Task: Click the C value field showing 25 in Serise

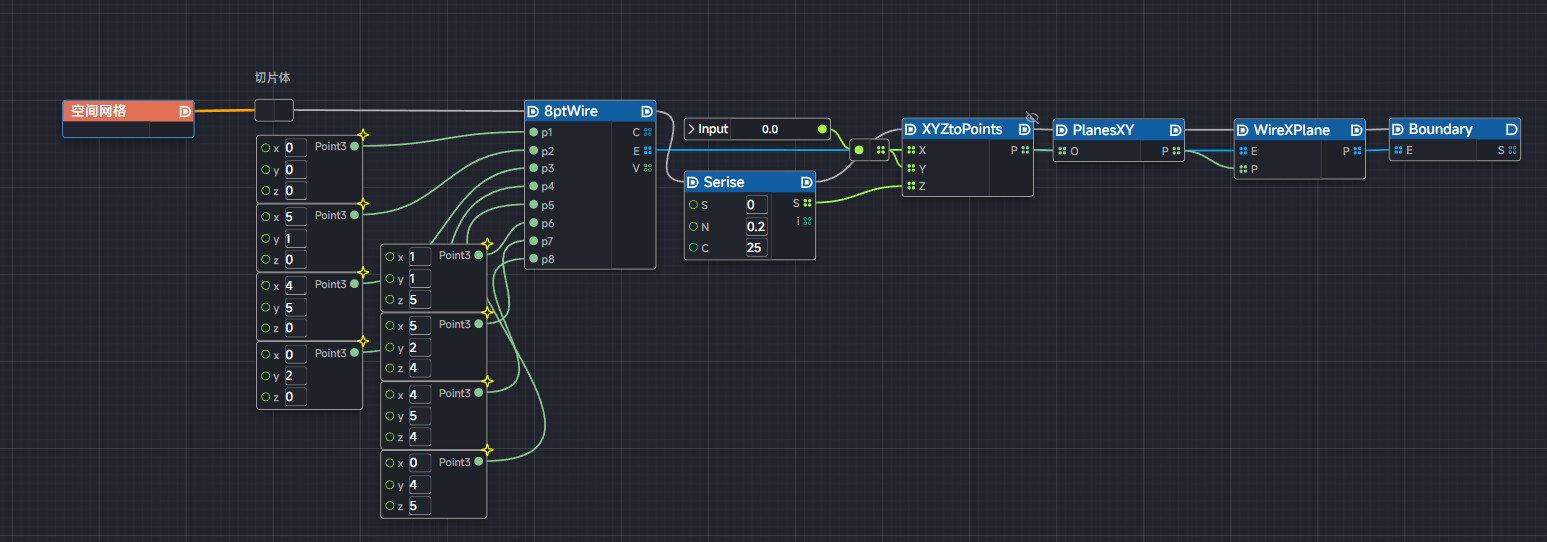Action: pyautogui.click(x=756, y=247)
